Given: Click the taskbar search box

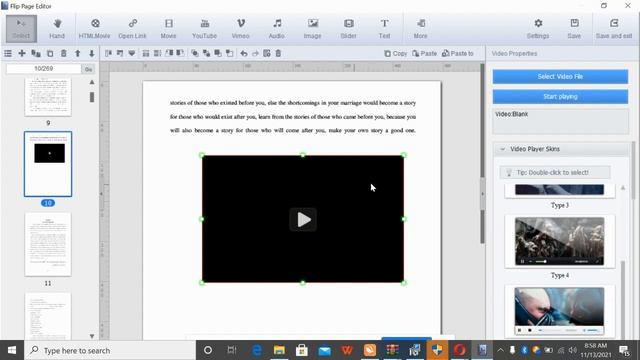Looking at the screenshot, I should point(110,350).
